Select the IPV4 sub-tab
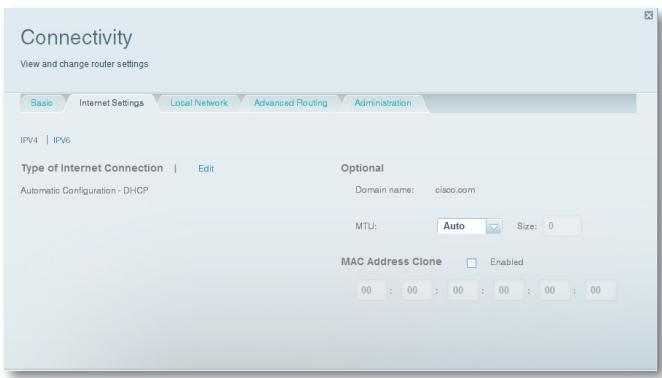This screenshot has height=378, width=662. point(29,140)
